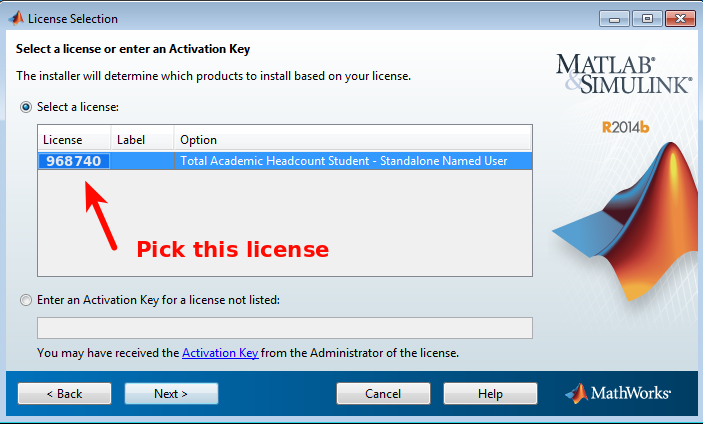Image resolution: width=703 pixels, height=424 pixels.
Task: Maximize the License Selection window
Action: click(647, 19)
